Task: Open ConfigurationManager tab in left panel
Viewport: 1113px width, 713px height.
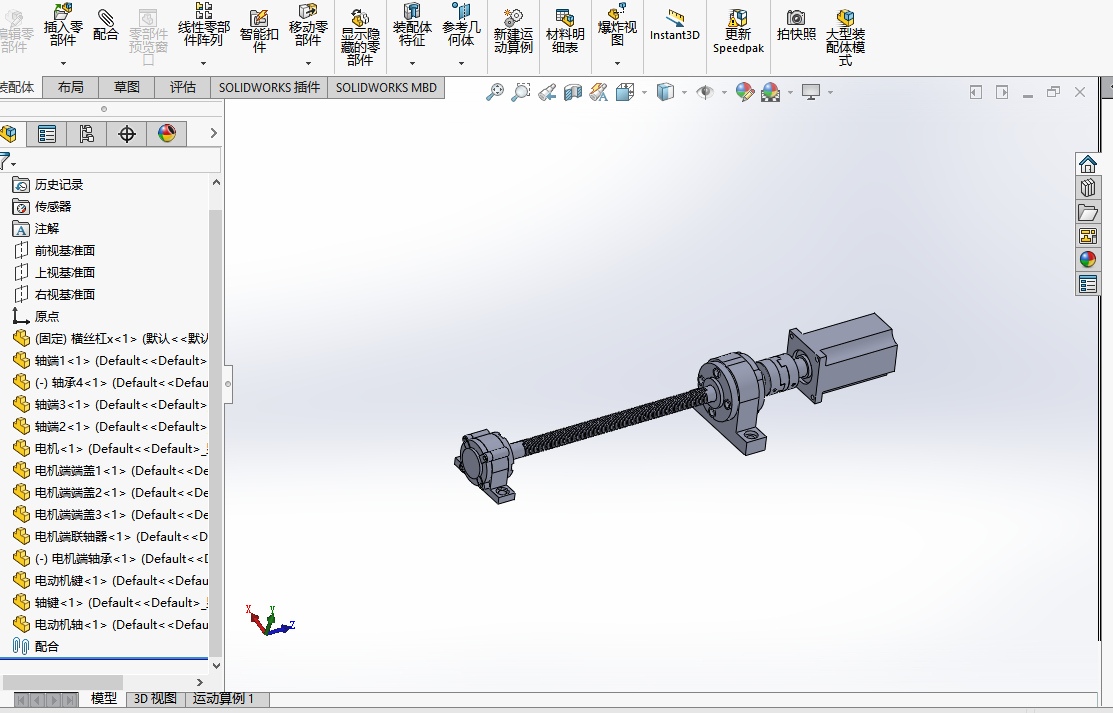Action: [x=87, y=134]
